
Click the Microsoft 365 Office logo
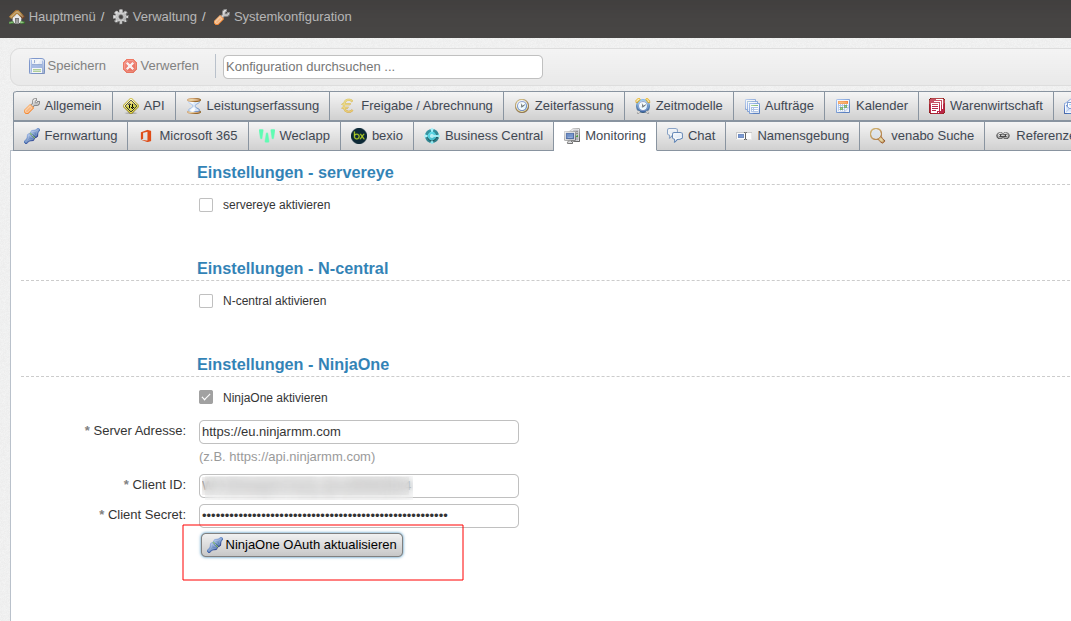(146, 136)
